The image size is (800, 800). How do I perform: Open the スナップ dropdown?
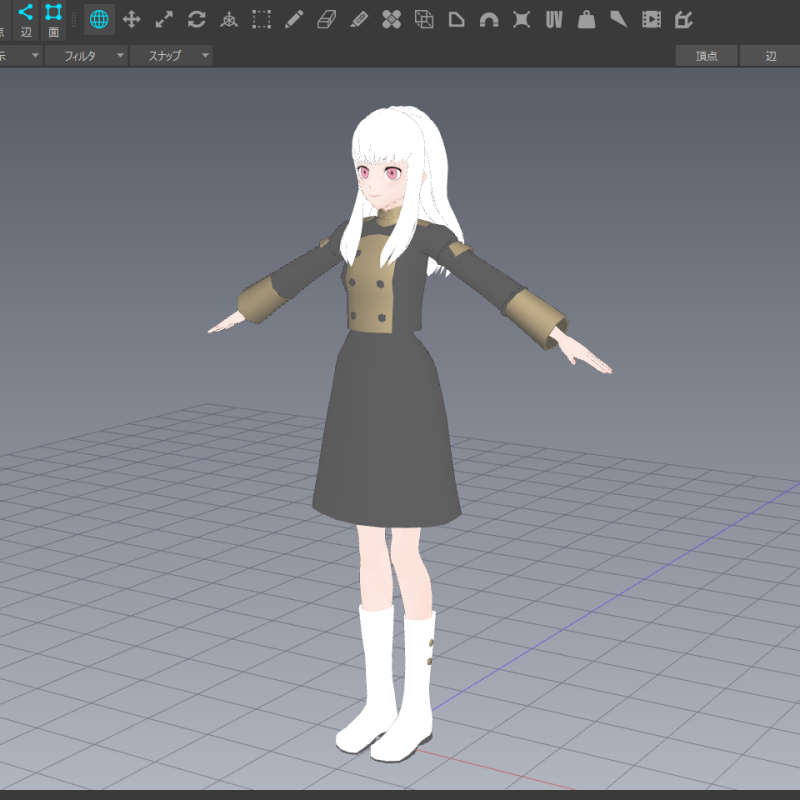(x=171, y=56)
